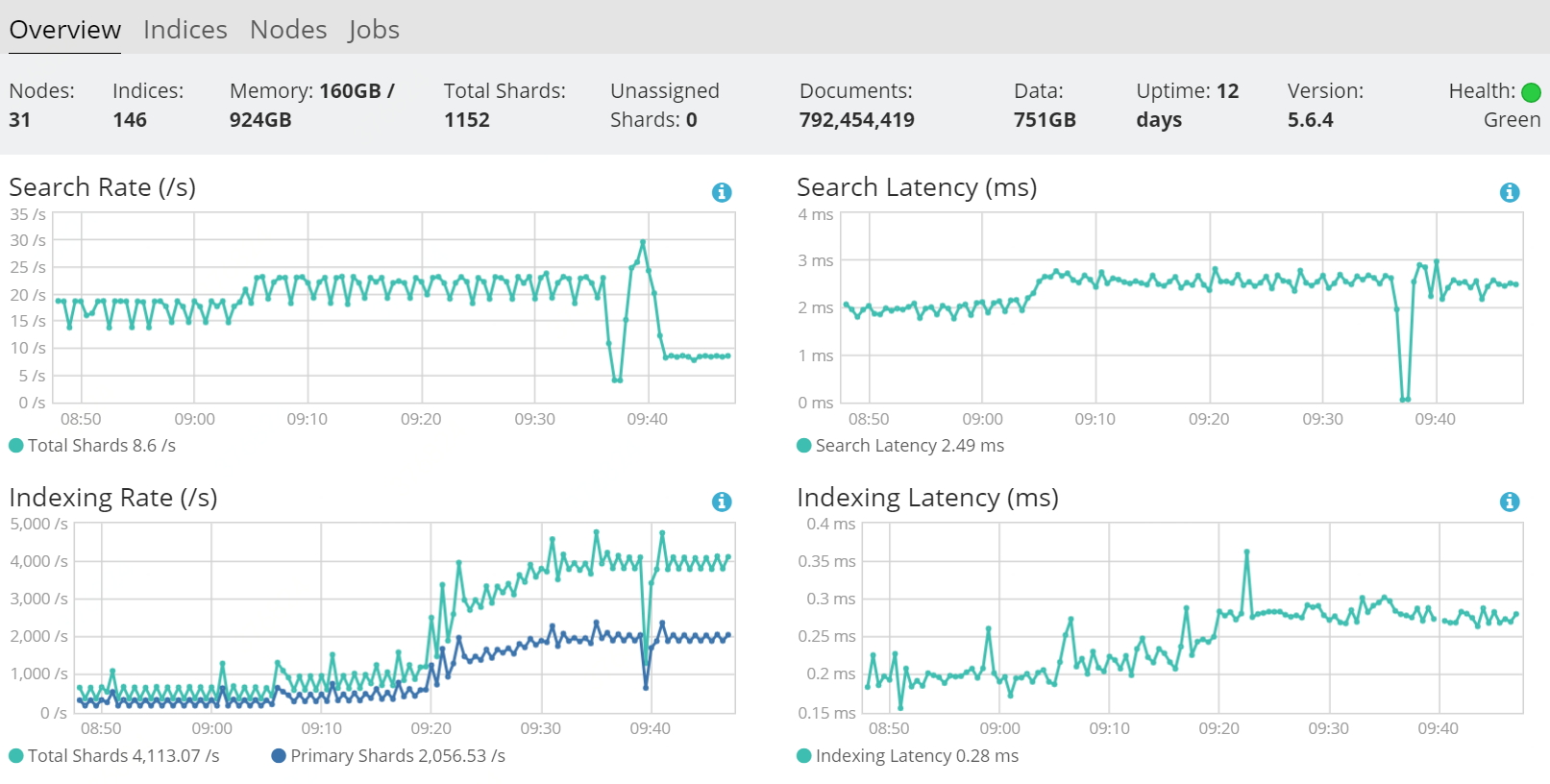Toggle the Search Latency legend dot
The height and width of the screenshot is (784, 1550).
pos(804,446)
